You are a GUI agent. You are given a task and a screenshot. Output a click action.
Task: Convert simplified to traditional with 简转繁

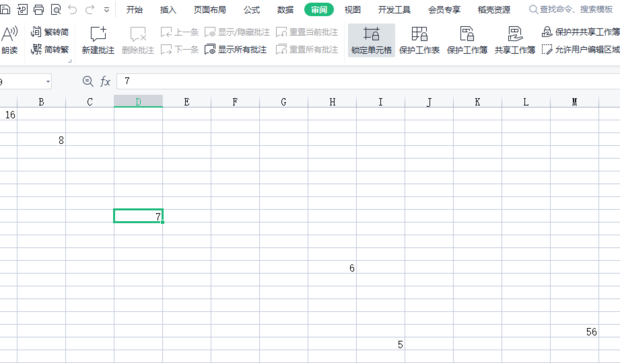[x=50, y=49]
